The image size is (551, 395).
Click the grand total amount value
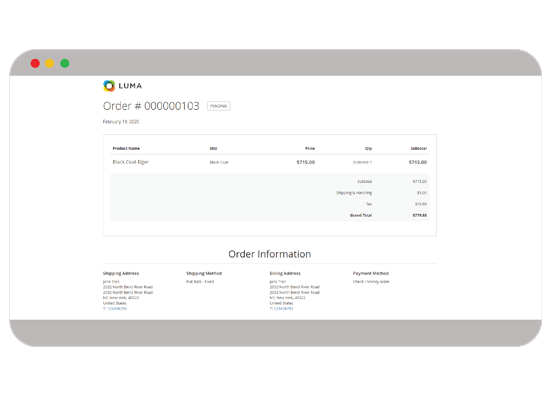point(420,215)
